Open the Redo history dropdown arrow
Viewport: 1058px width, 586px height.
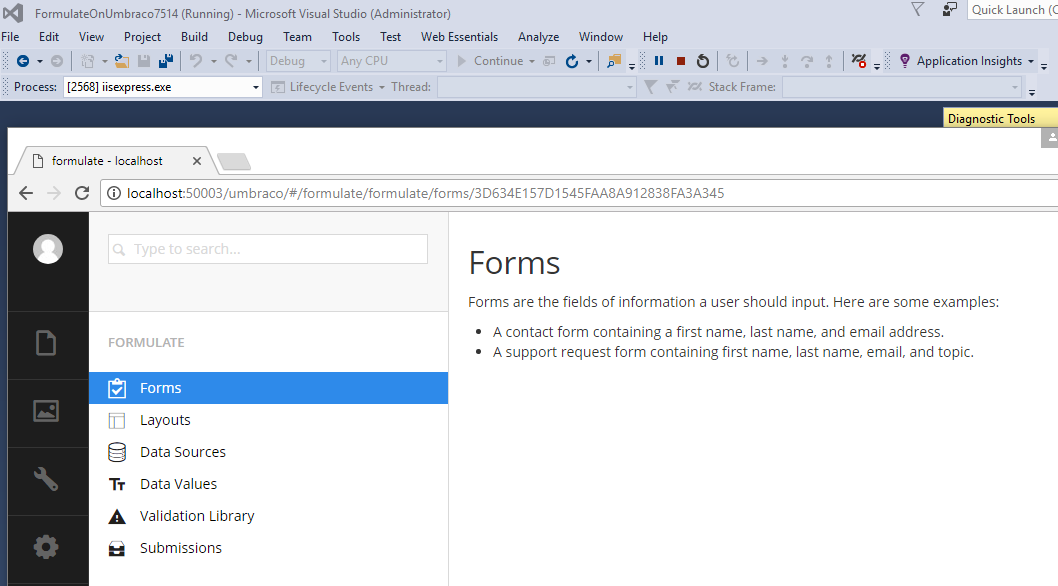[248, 61]
